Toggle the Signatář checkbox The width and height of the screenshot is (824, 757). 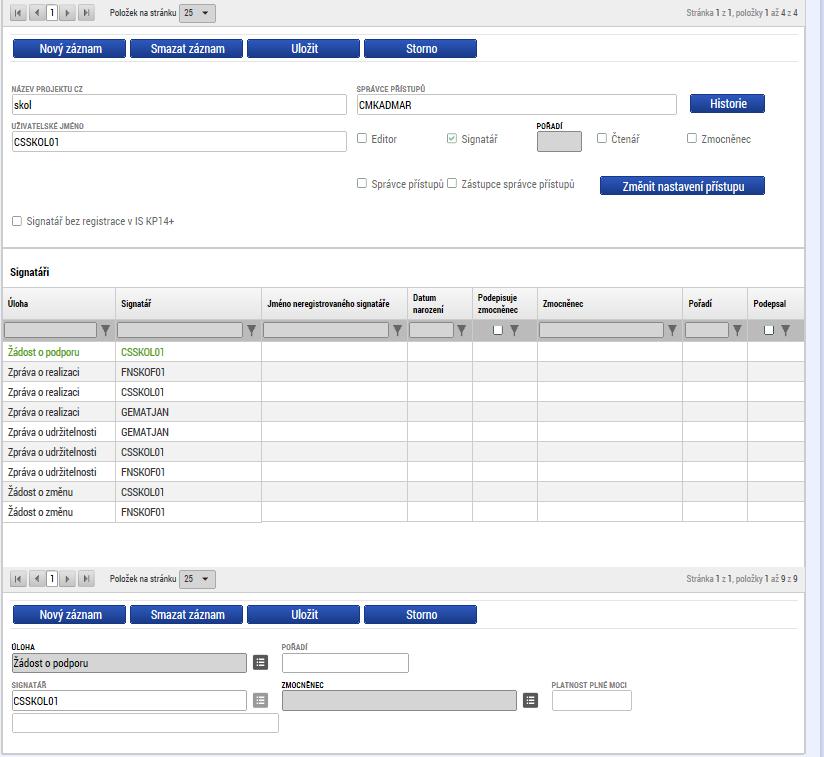point(452,138)
